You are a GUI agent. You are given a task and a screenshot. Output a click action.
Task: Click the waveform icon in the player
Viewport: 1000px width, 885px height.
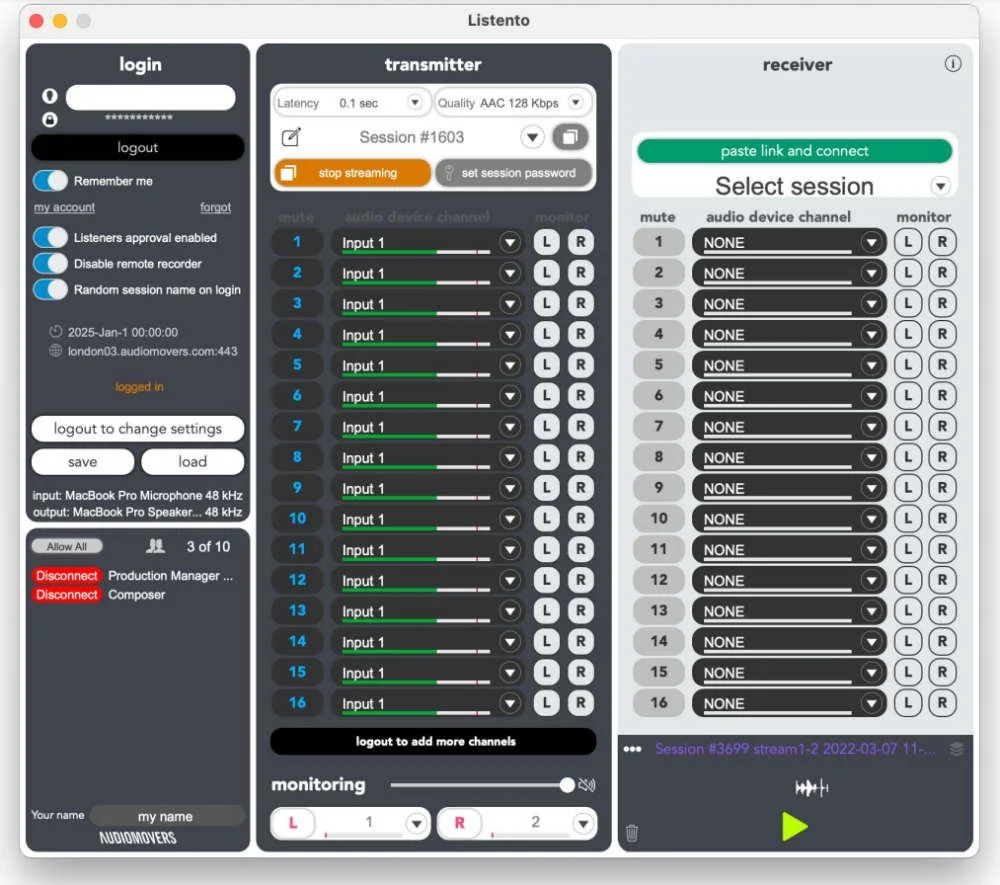(811, 788)
